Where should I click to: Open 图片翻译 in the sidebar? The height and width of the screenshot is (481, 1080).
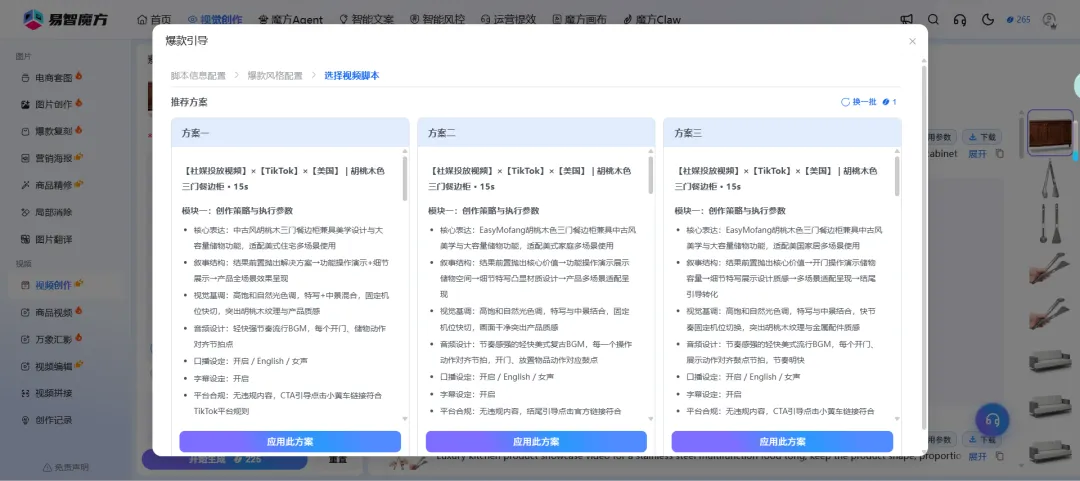[53, 239]
